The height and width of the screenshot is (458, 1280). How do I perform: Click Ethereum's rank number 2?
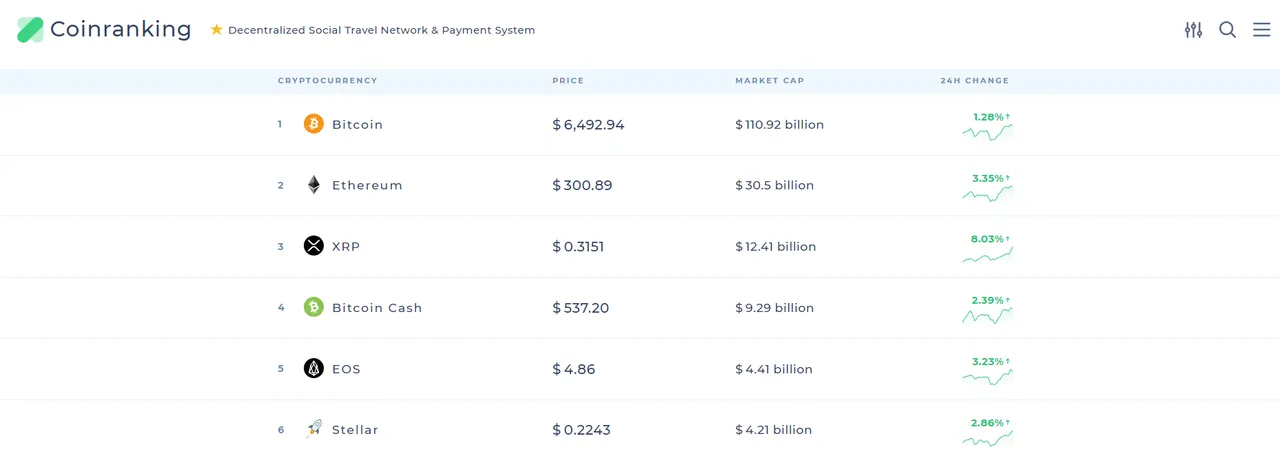(x=281, y=185)
